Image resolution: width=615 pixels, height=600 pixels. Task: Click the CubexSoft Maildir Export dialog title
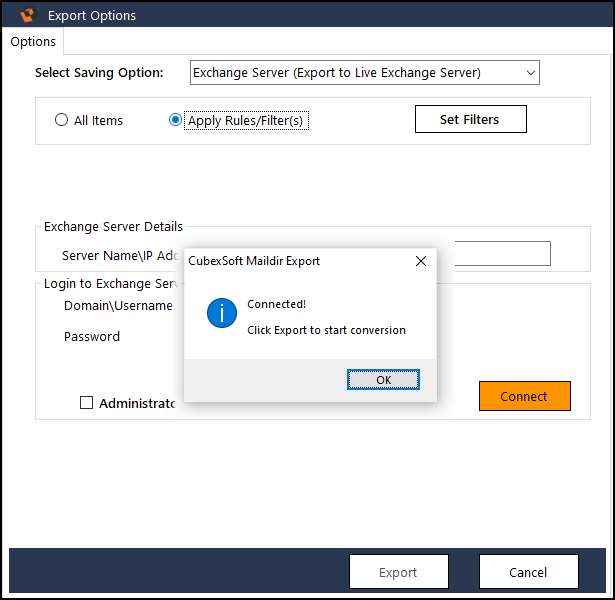[x=254, y=261]
